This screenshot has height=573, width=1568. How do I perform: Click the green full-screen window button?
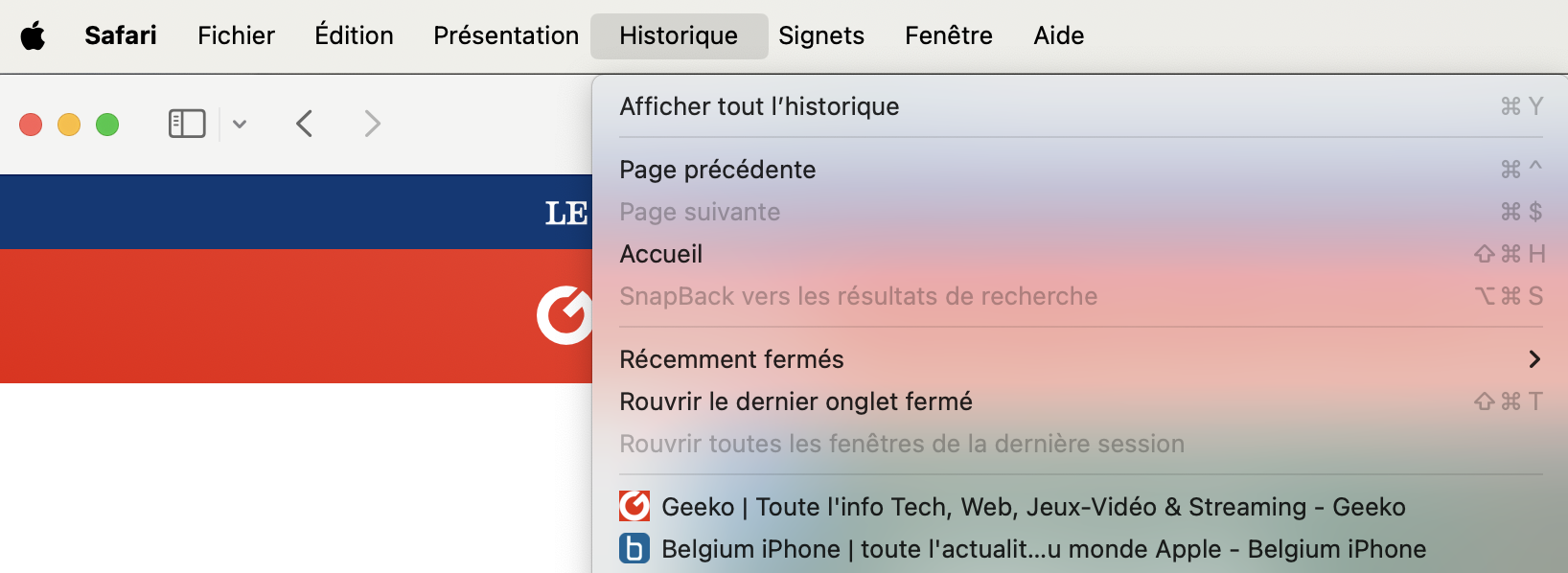point(107,125)
